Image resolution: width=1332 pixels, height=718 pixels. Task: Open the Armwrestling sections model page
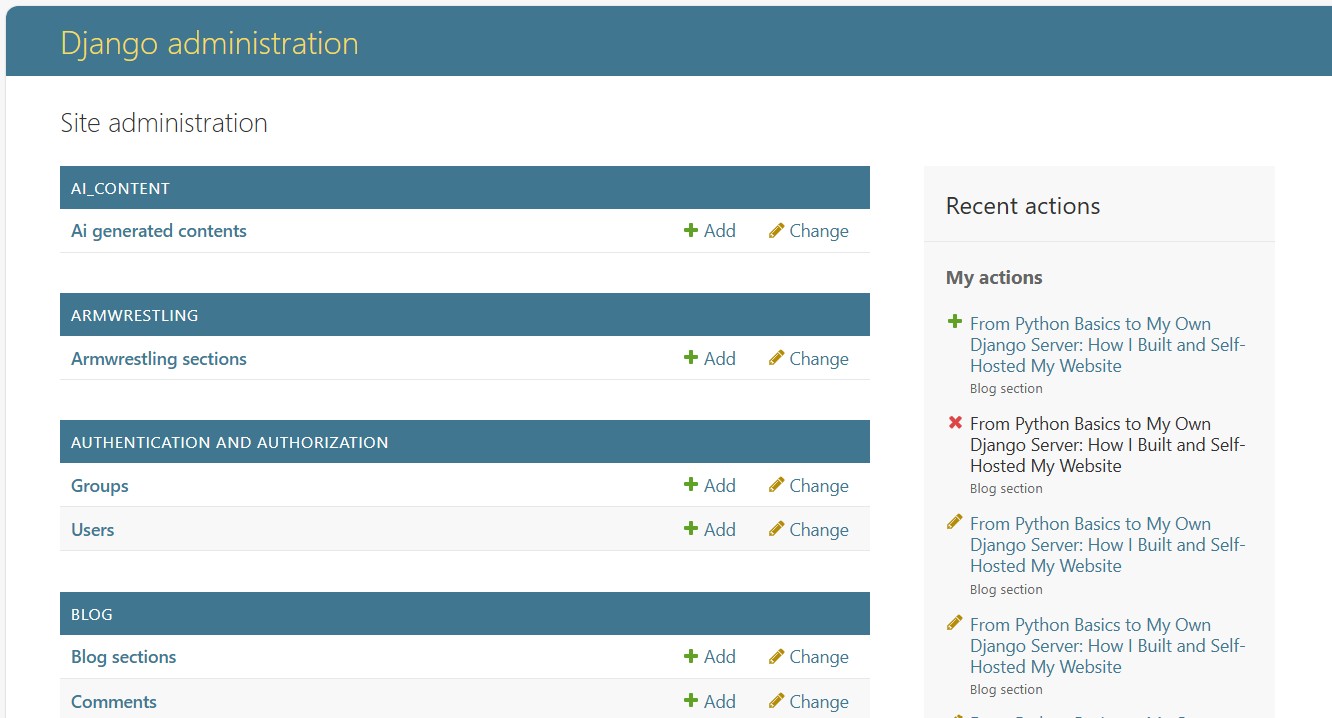click(x=158, y=358)
